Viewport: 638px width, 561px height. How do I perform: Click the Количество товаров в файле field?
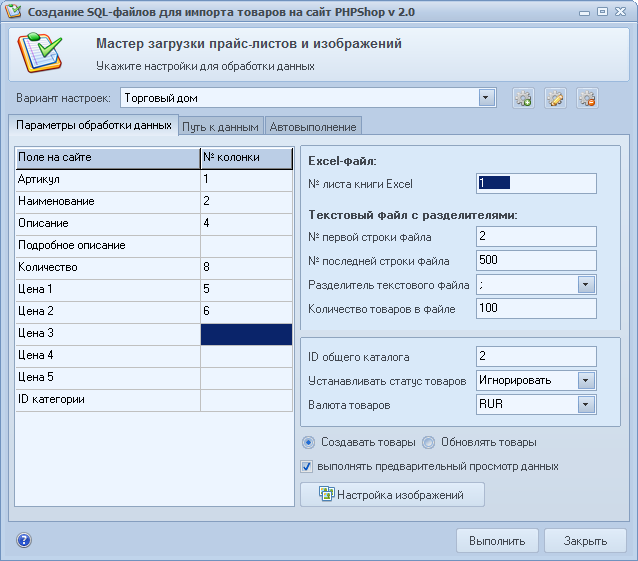536,308
